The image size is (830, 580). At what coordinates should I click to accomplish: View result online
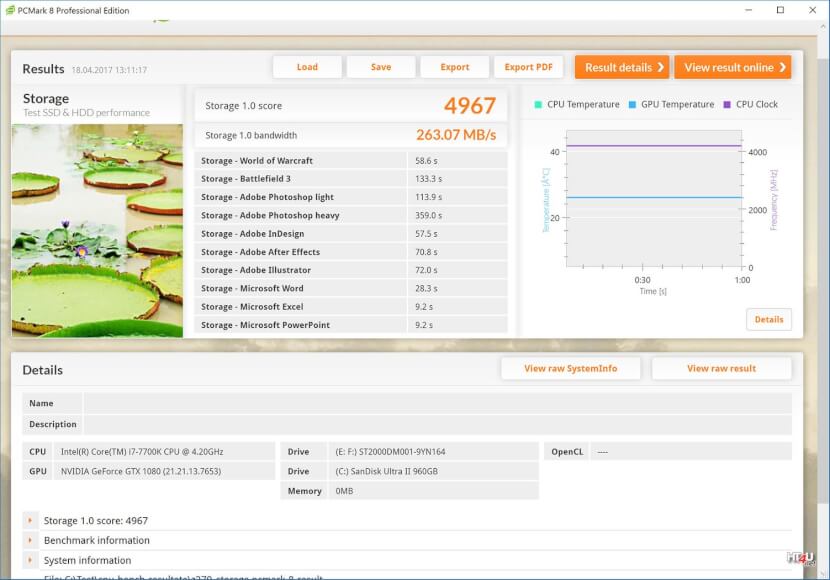(733, 67)
